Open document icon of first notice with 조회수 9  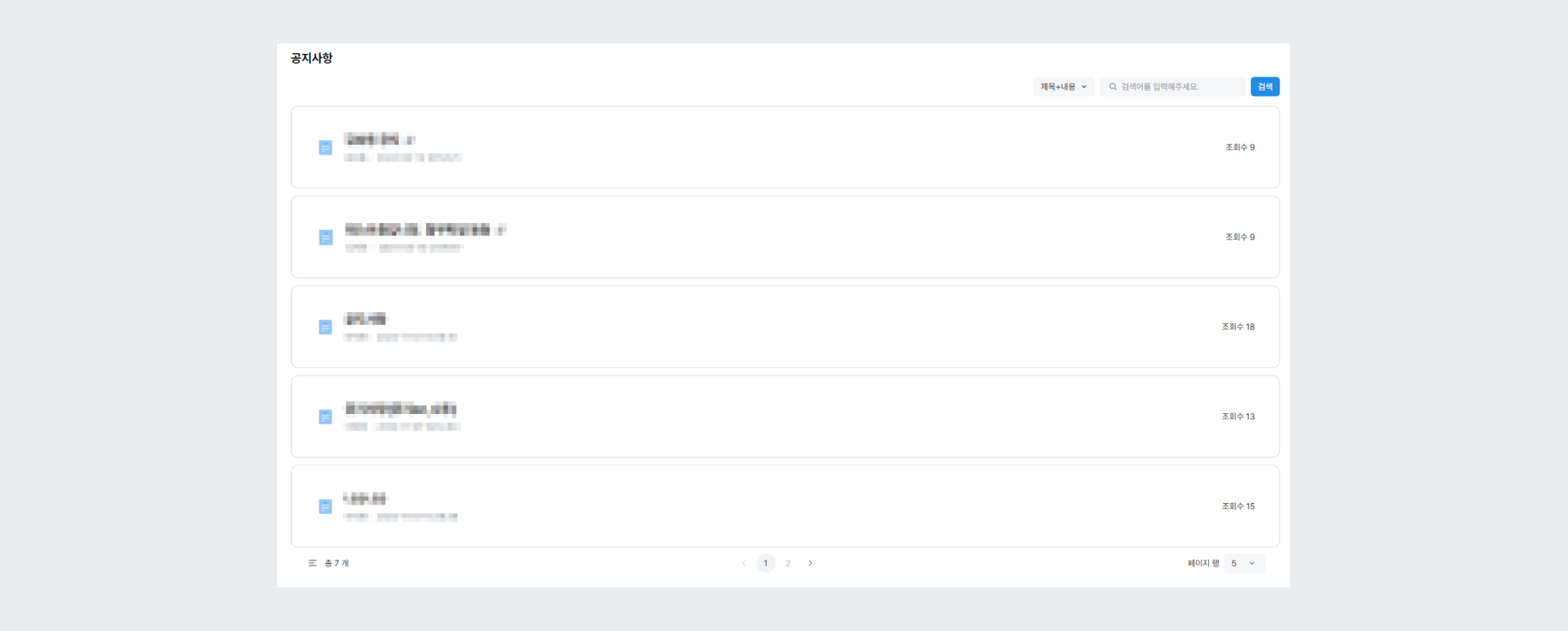click(x=325, y=147)
